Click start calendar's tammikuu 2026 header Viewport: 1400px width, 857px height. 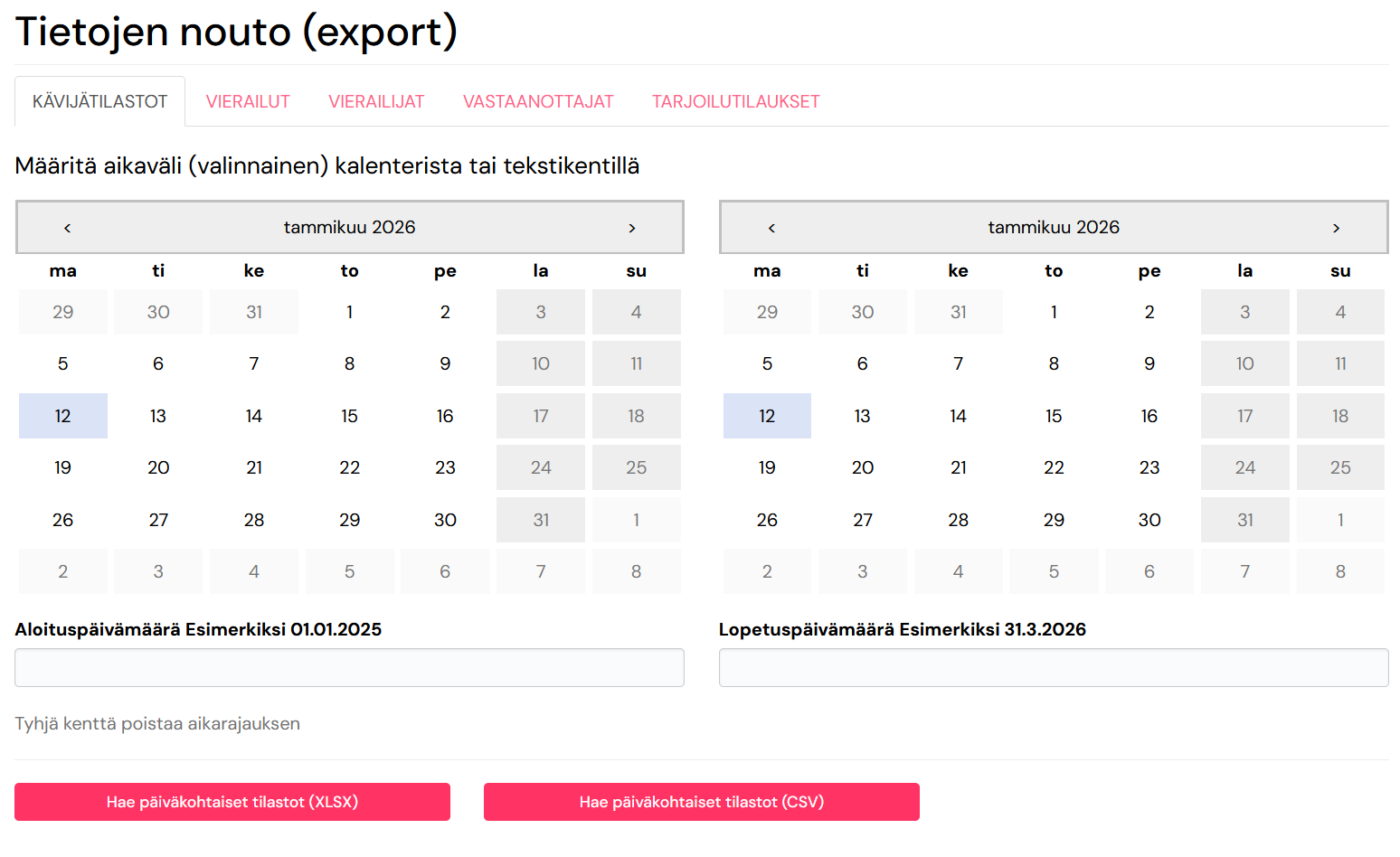(350, 227)
